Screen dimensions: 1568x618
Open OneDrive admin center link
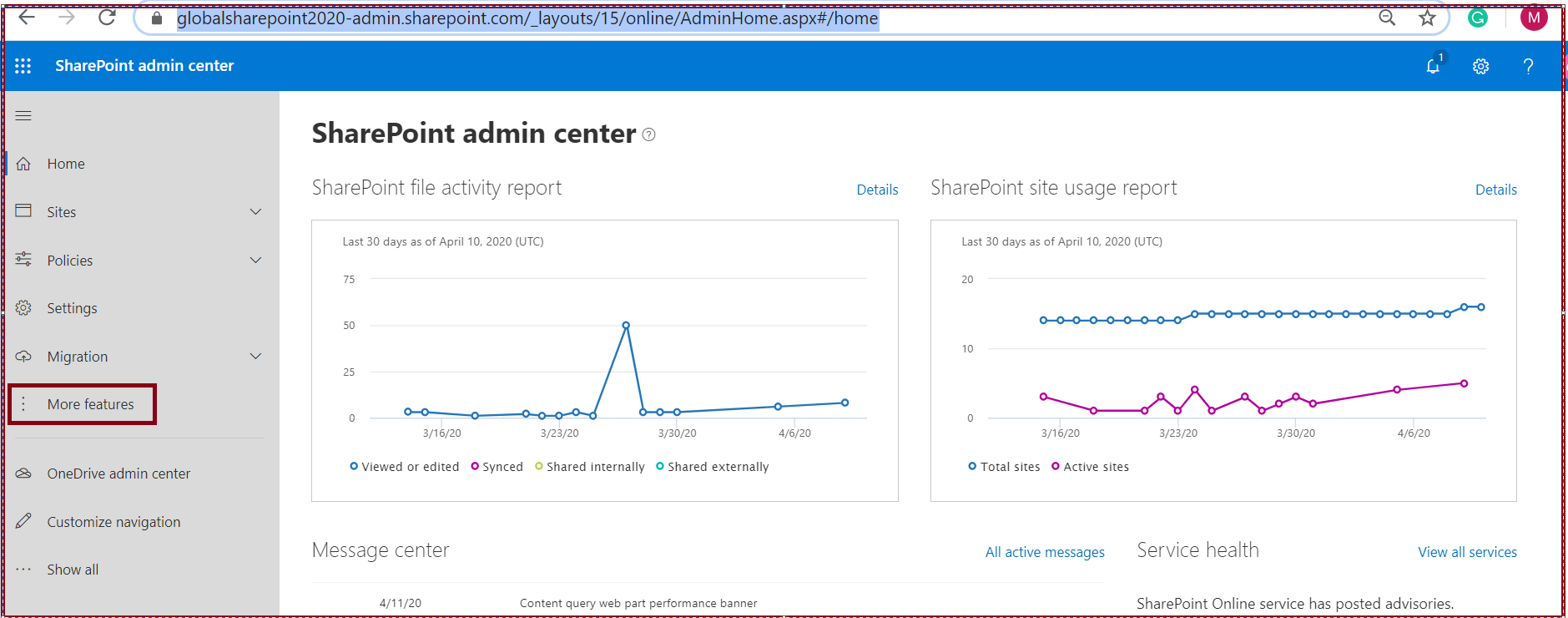point(118,474)
